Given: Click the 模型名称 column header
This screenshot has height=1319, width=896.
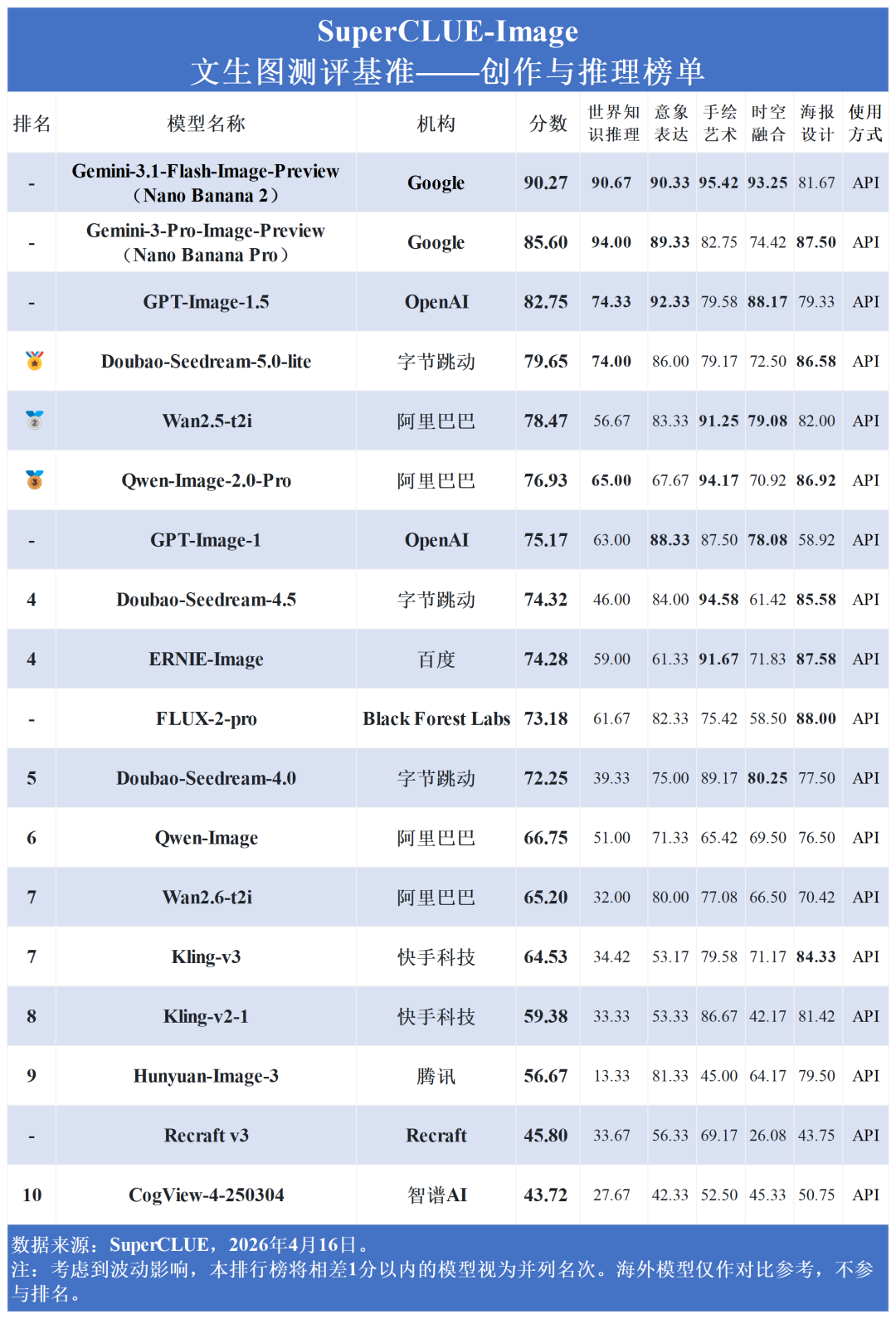Looking at the screenshot, I should pos(206,124).
